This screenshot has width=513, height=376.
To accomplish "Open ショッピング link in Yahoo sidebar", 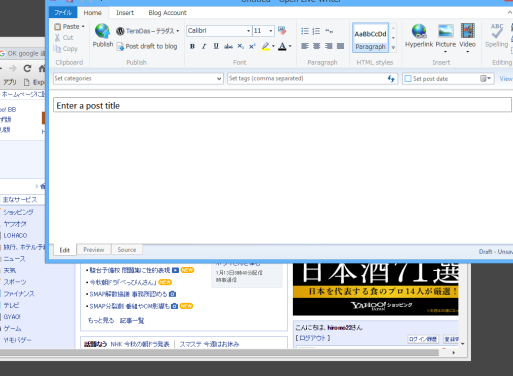I will (18, 212).
